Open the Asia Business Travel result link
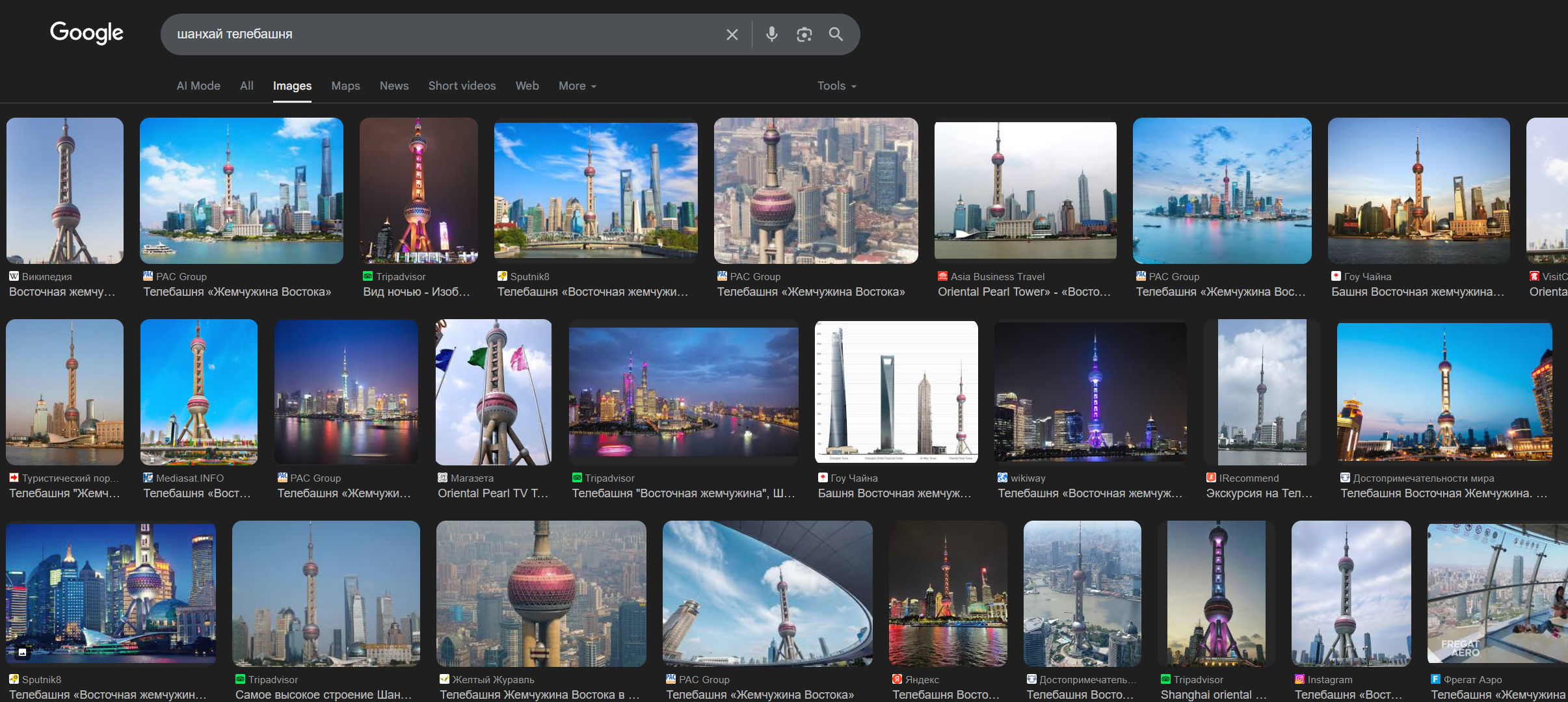Viewport: 1568px width, 702px height. coord(1024,292)
